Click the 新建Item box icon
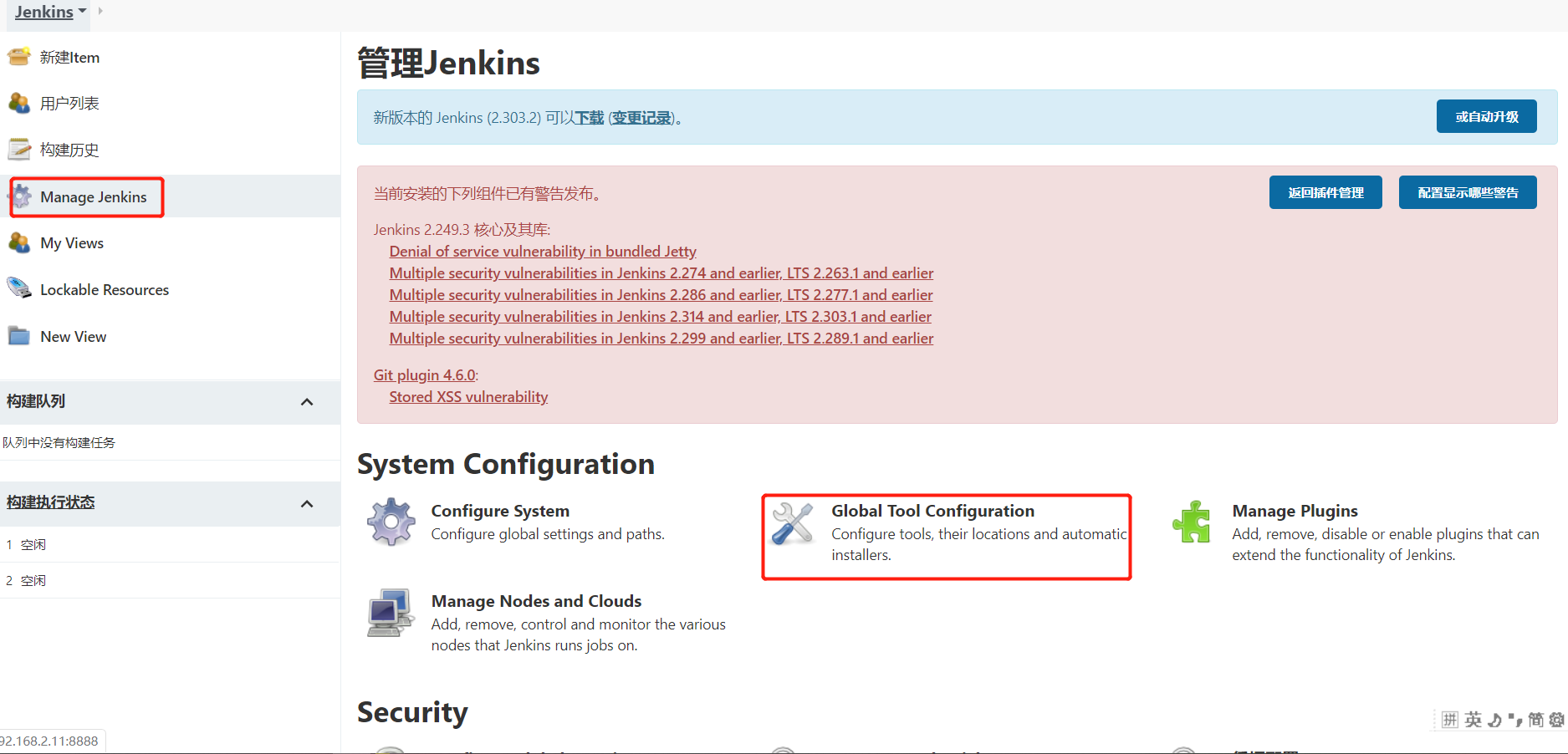The width and height of the screenshot is (1568, 754). pos(19,57)
